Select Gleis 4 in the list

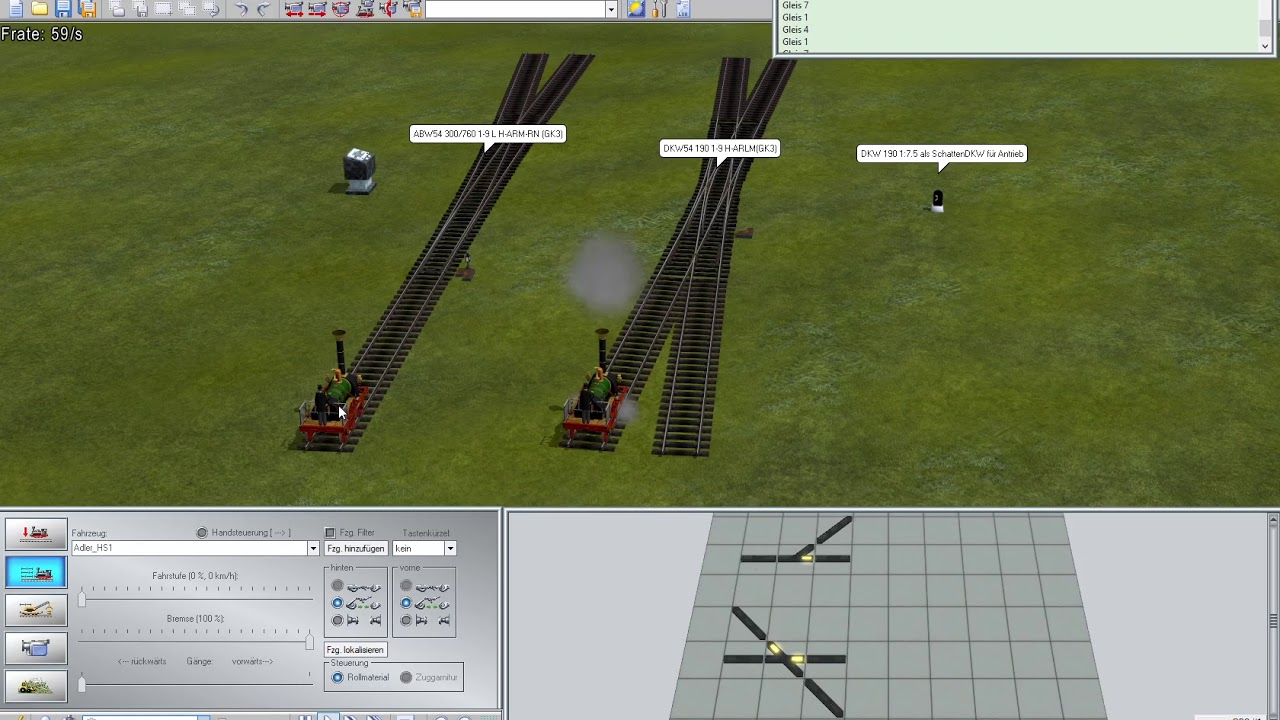tap(796, 30)
